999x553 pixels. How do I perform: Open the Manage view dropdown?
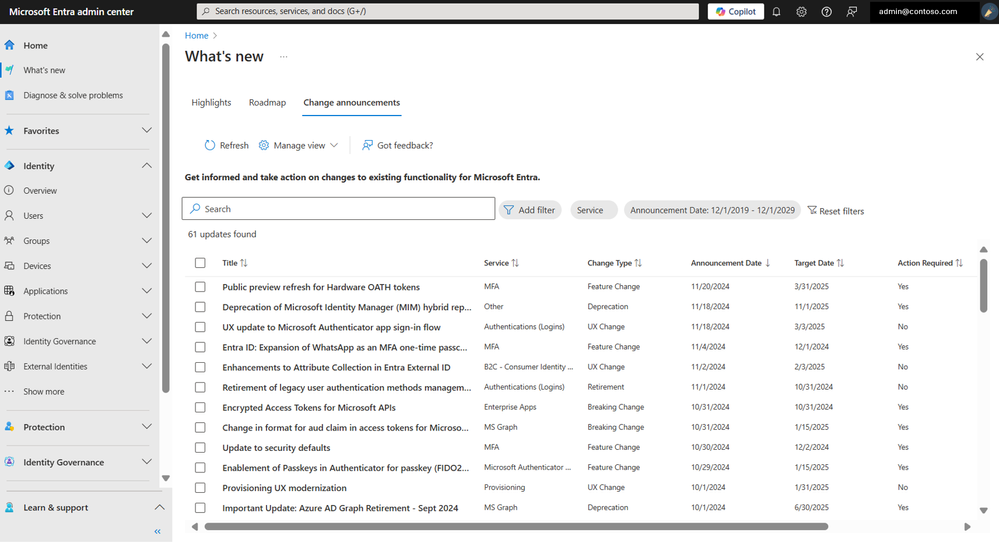(298, 145)
